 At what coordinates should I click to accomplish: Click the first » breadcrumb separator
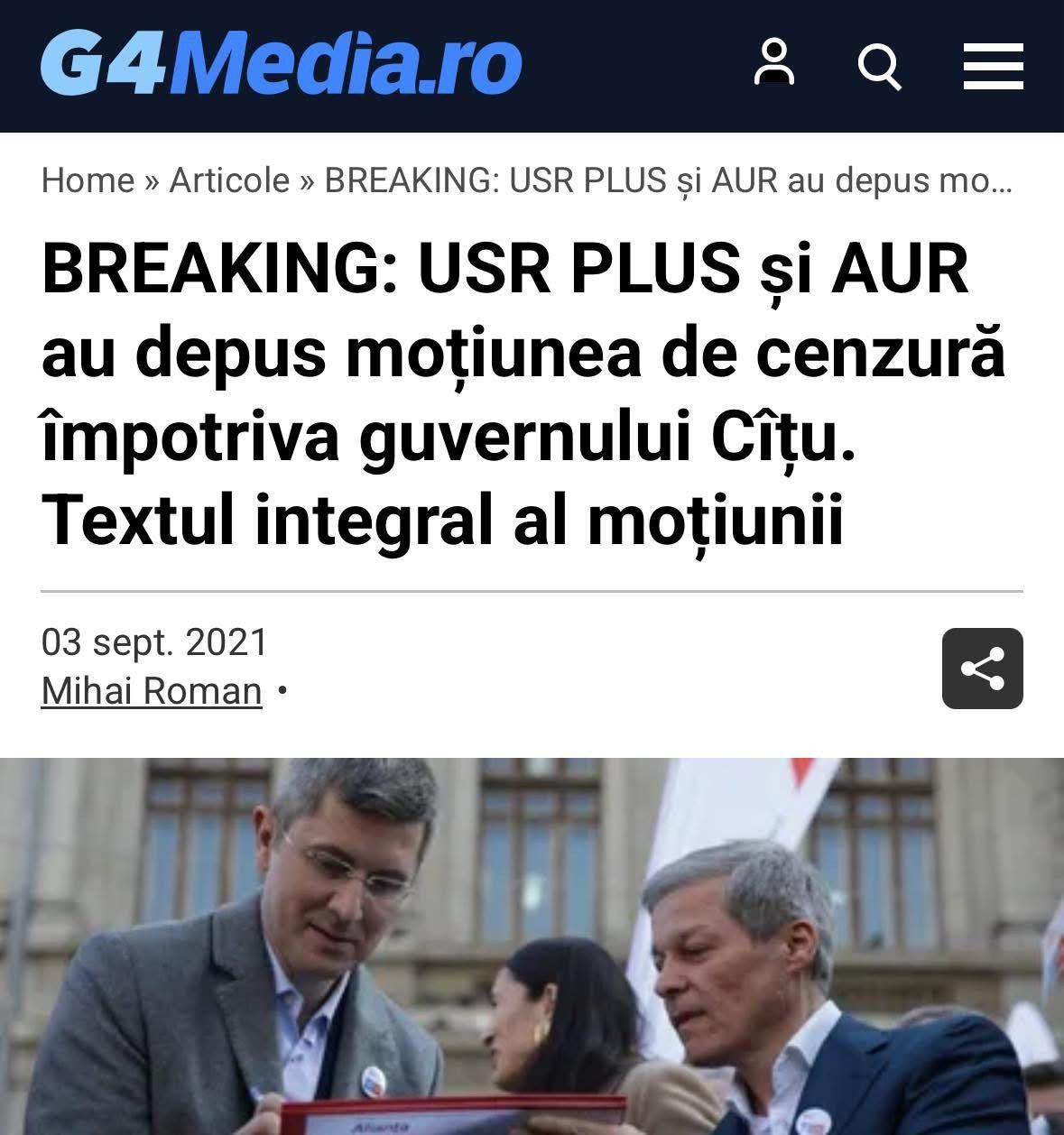(153, 181)
